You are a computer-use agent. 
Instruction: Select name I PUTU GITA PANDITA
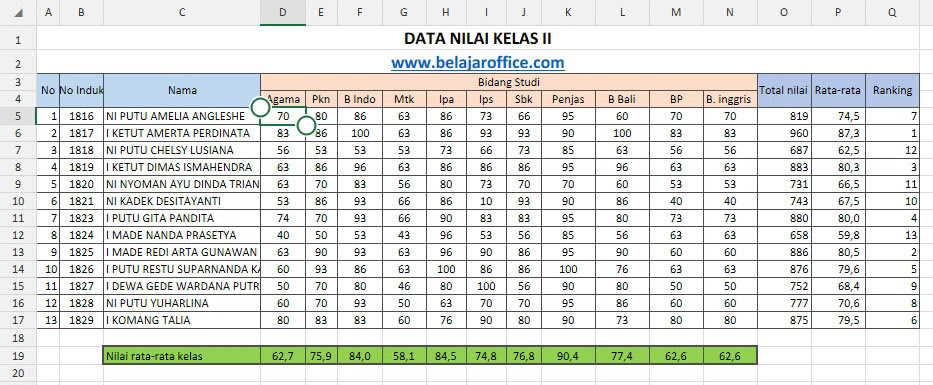coord(181,218)
